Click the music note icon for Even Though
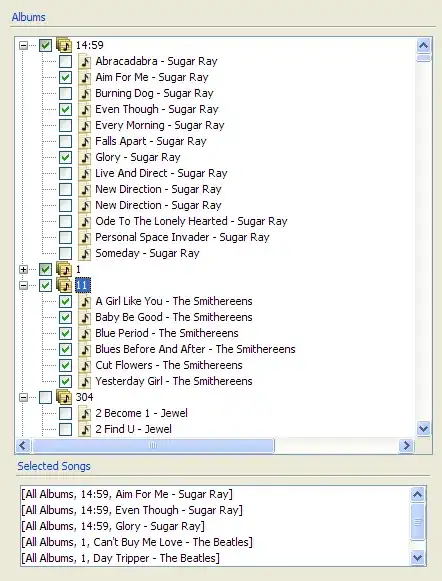 point(84,109)
